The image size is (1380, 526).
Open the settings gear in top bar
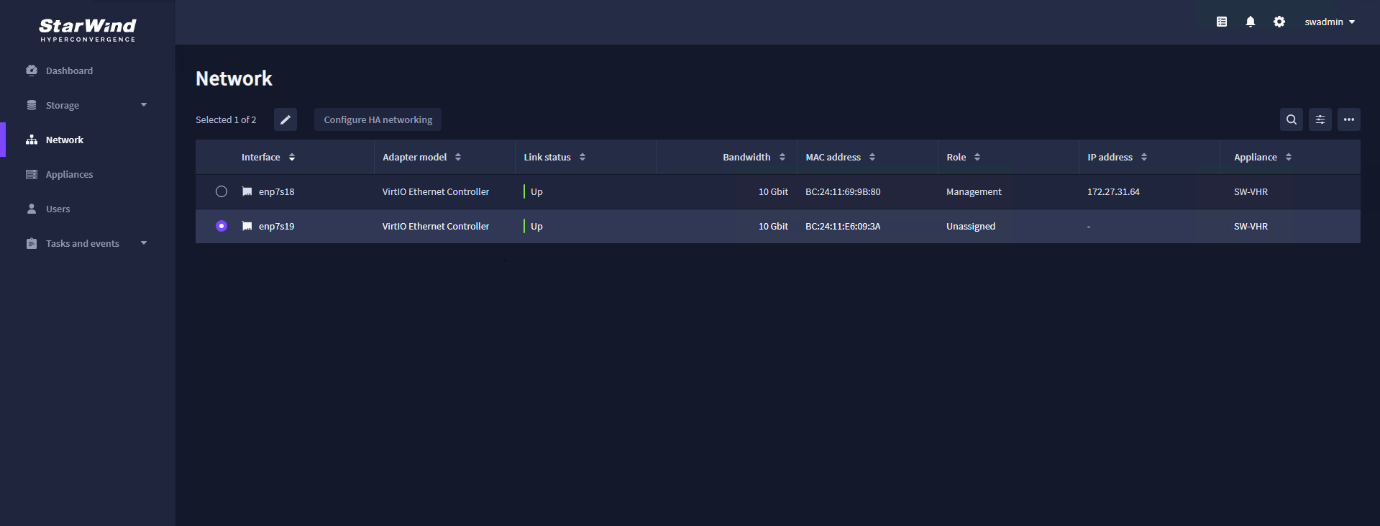pyautogui.click(x=1279, y=22)
